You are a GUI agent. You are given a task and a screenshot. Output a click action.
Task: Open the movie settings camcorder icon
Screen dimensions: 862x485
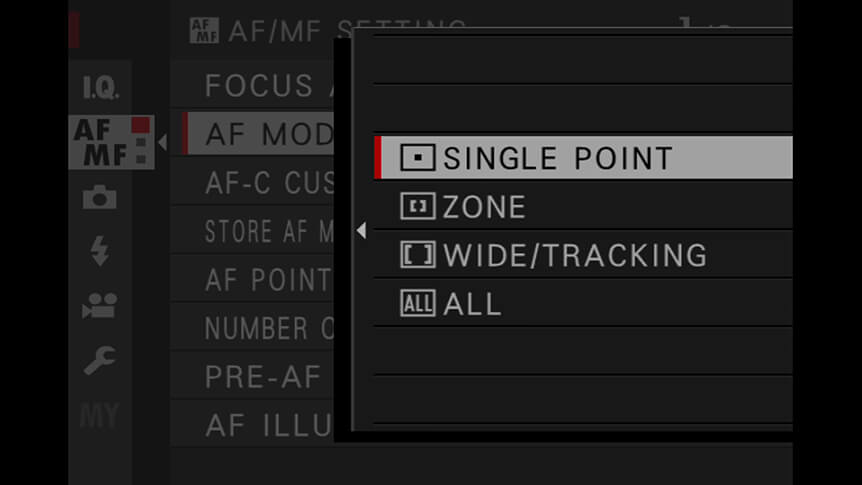click(x=100, y=306)
